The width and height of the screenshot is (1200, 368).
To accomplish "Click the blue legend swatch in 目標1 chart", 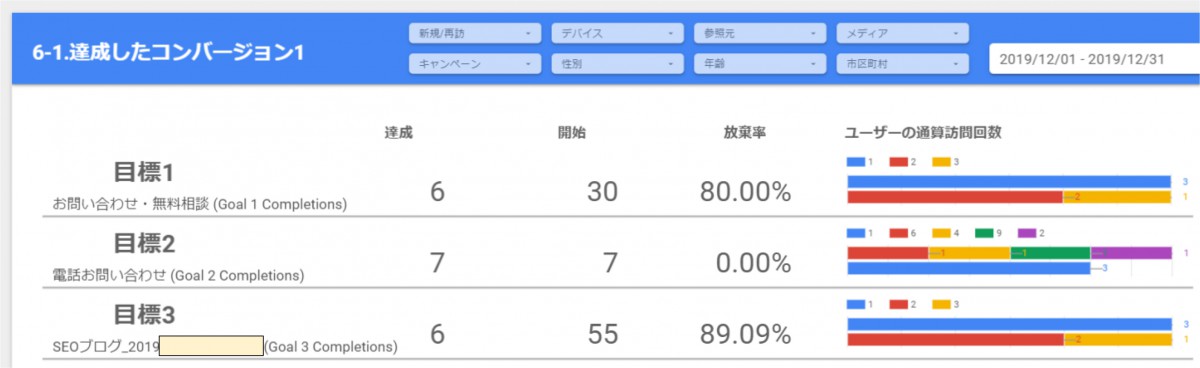I will (856, 161).
